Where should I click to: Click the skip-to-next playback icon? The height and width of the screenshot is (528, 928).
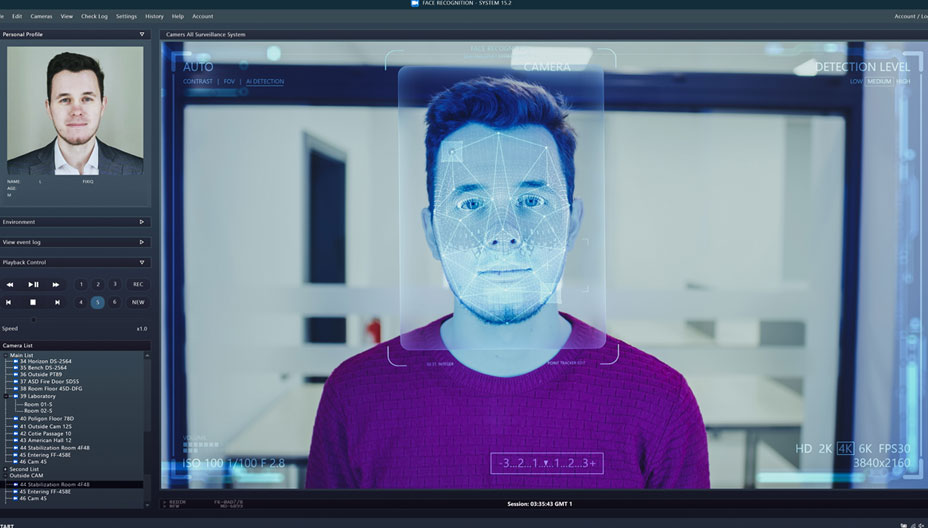pos(57,302)
